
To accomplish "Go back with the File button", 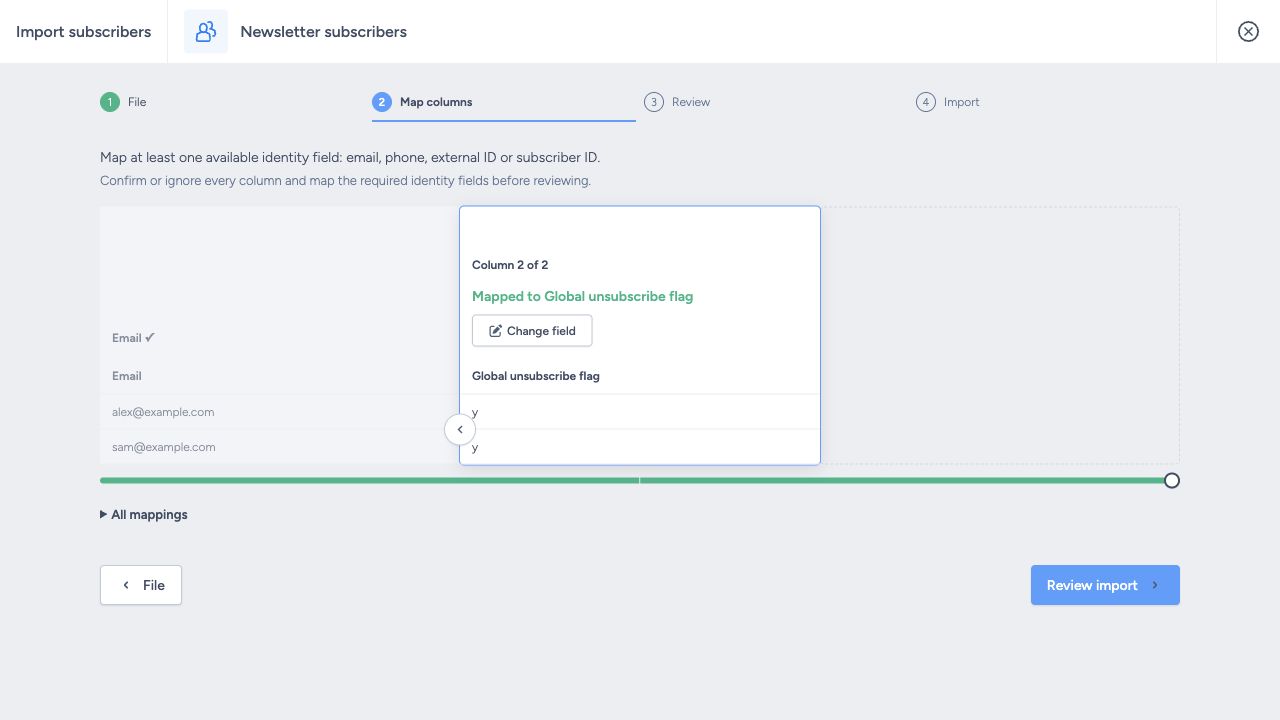I will tap(141, 585).
